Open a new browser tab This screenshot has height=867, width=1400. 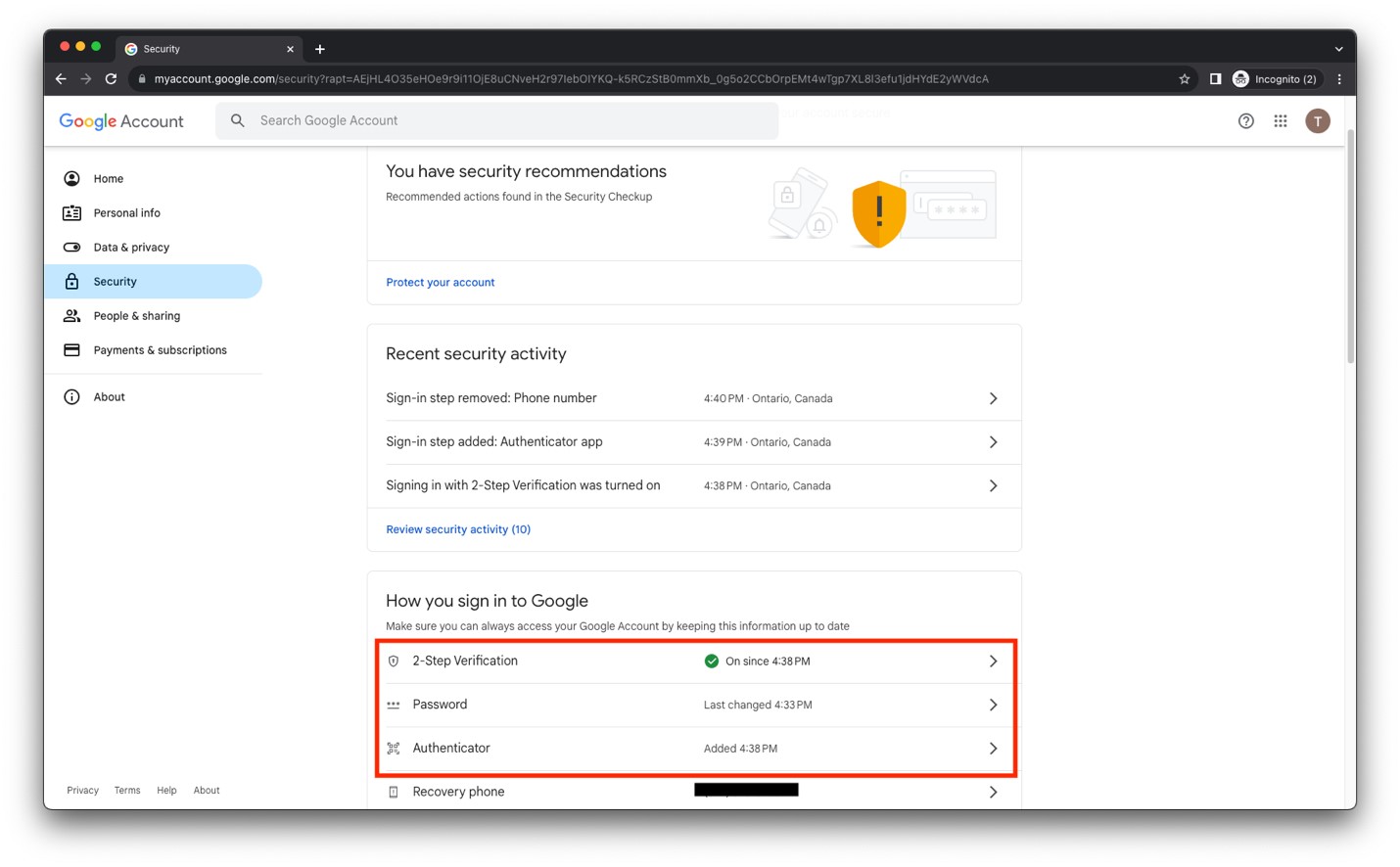click(320, 49)
